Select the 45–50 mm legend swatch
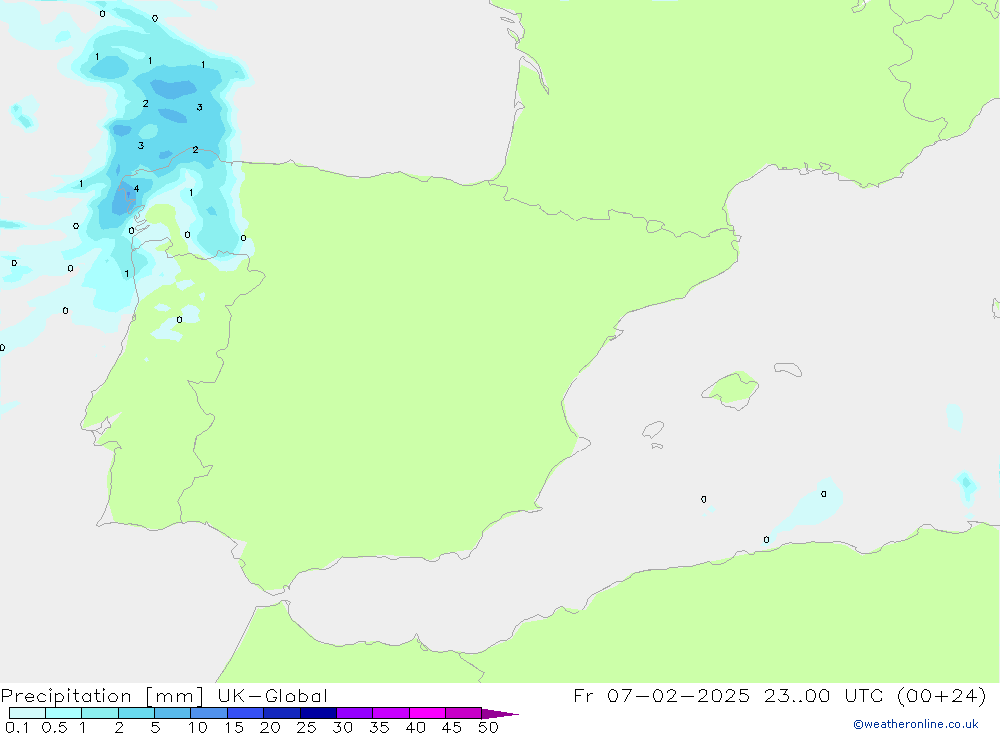 point(464,713)
